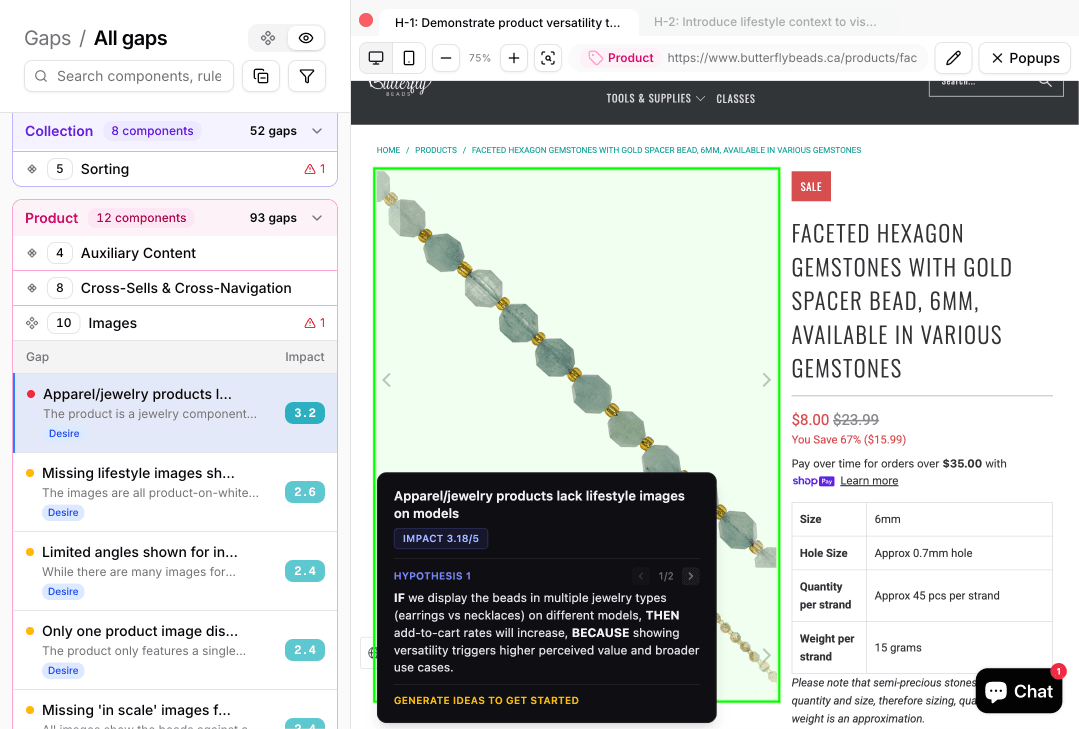Image resolution: width=1079 pixels, height=729 pixels.
Task: Show next product image arrow
Action: point(767,380)
